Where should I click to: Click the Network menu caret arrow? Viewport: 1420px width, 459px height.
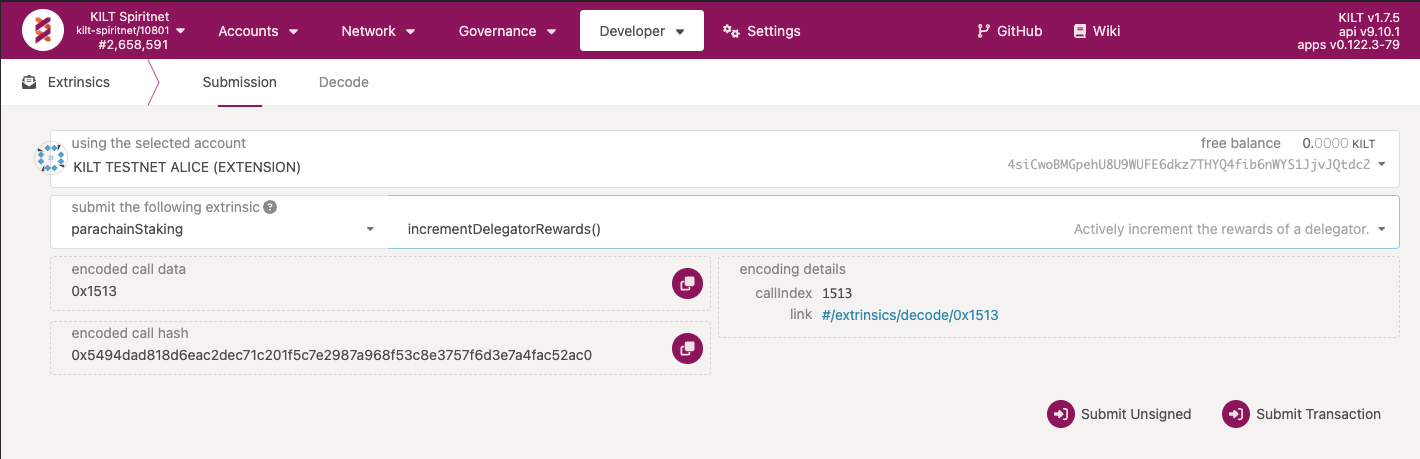pos(411,32)
